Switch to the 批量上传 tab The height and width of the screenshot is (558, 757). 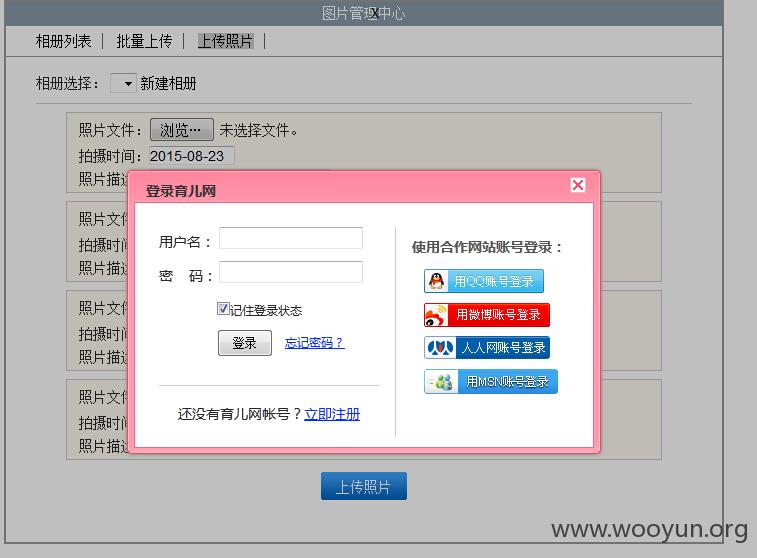[144, 41]
